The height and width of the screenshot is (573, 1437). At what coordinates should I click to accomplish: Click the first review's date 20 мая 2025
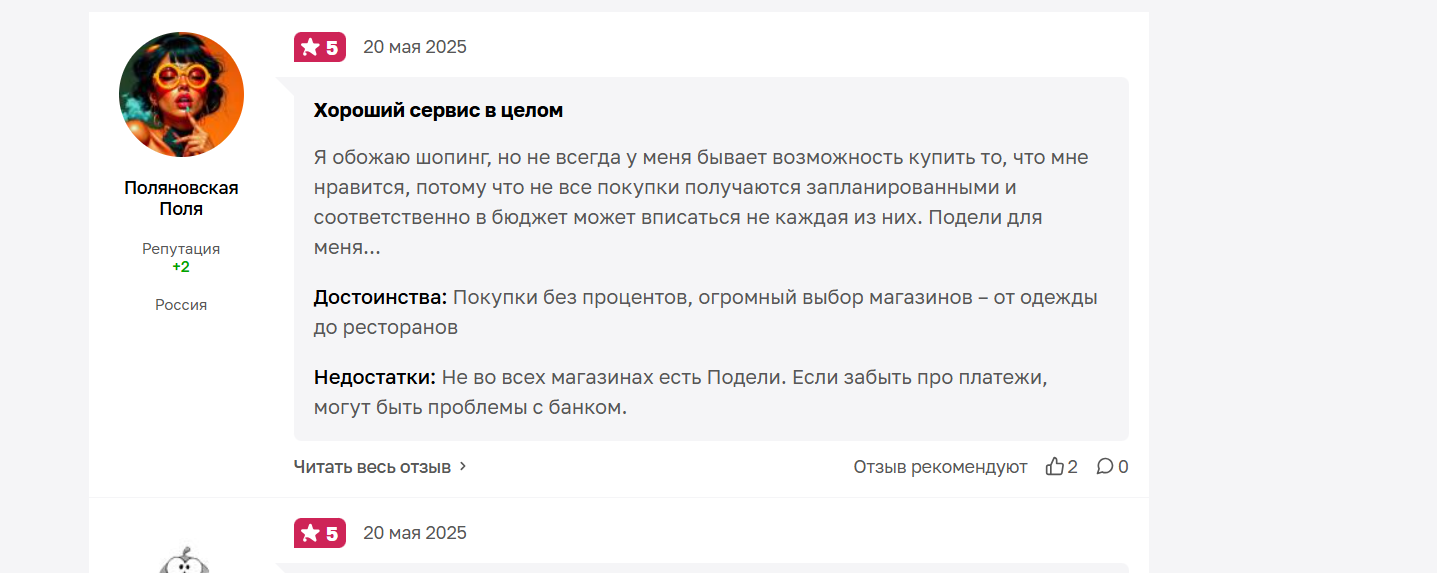click(414, 47)
